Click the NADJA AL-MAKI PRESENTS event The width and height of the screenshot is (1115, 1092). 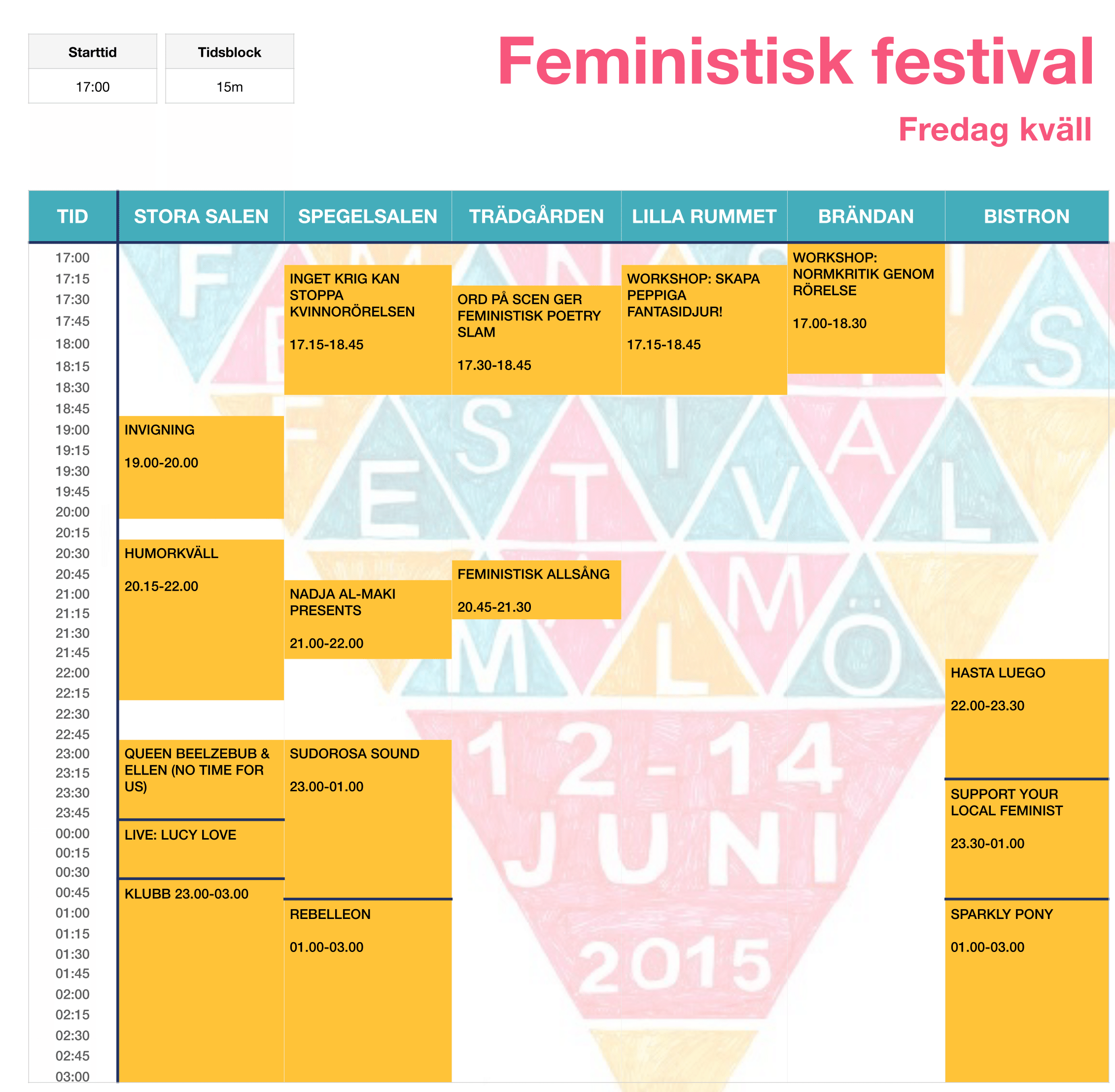368,619
